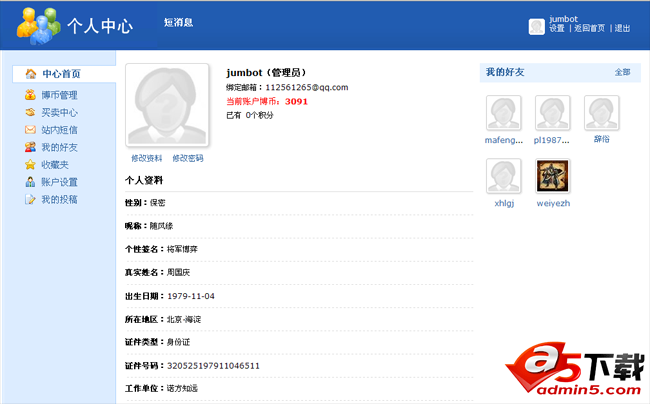Click the email 112561265@qq.com
Image resolution: width=650 pixels, height=404 pixels.
pos(307,87)
